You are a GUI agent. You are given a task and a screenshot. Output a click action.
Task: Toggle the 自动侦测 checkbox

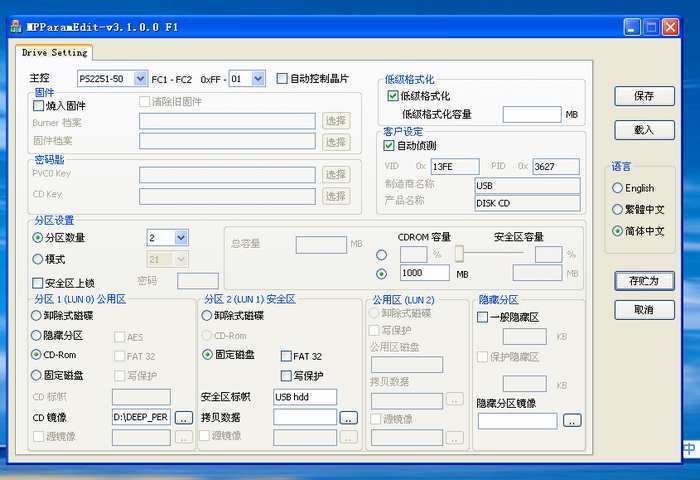click(389, 146)
